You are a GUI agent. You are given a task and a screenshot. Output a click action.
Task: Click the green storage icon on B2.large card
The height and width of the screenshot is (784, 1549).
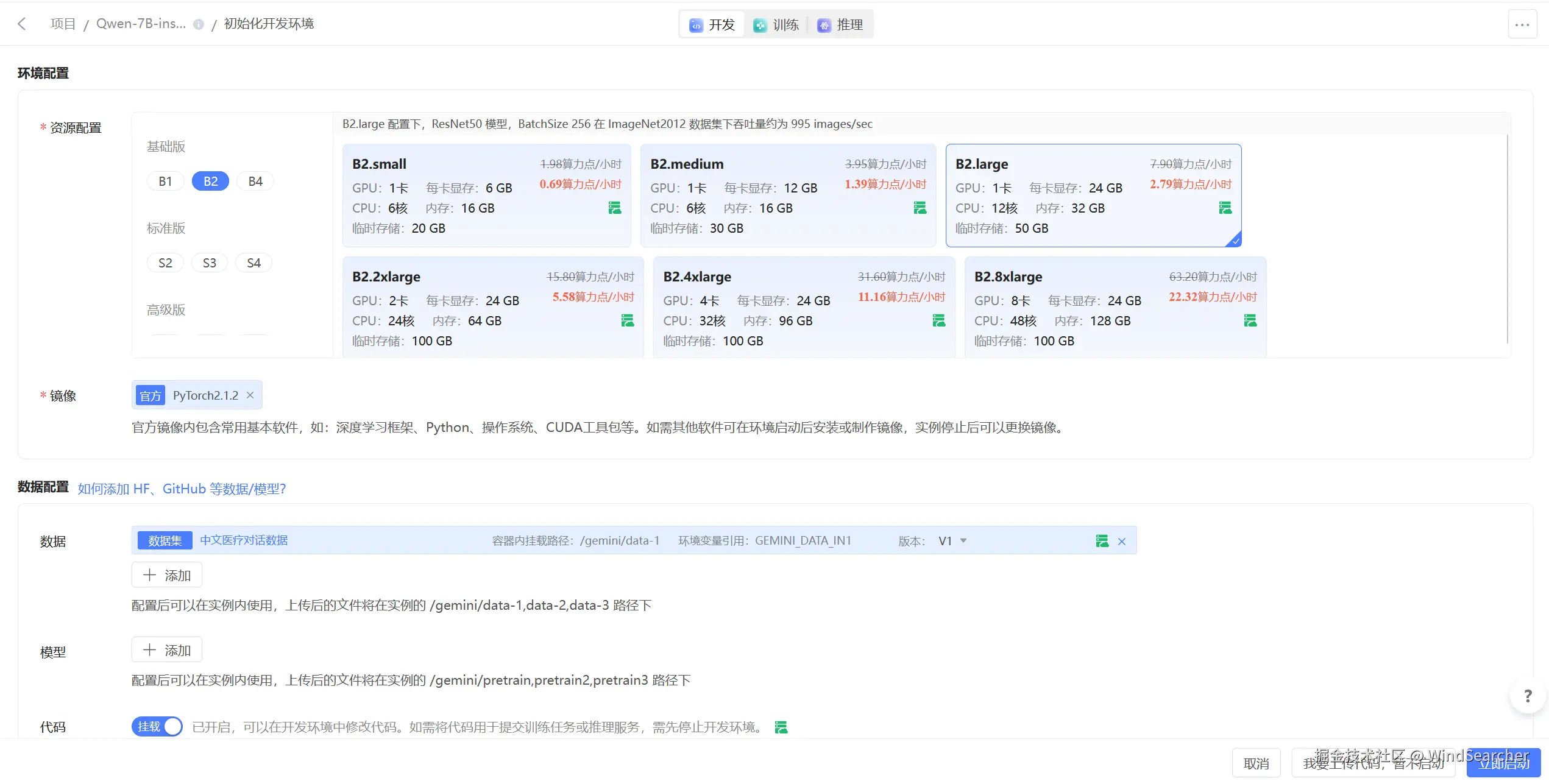point(1225,208)
